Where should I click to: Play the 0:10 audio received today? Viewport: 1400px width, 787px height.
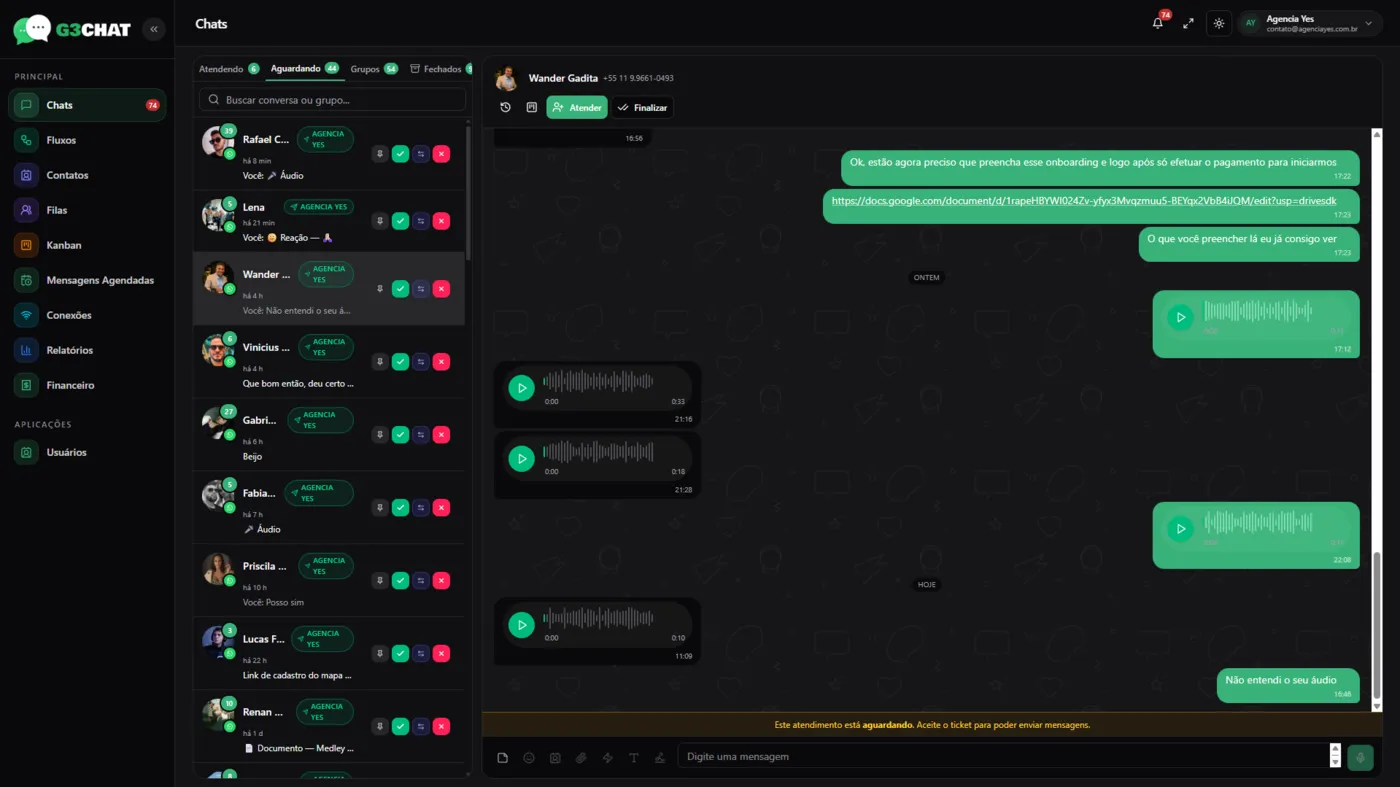521,625
